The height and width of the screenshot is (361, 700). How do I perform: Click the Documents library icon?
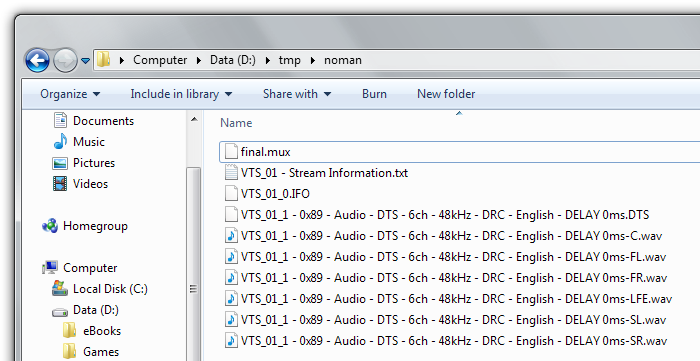tap(60, 120)
